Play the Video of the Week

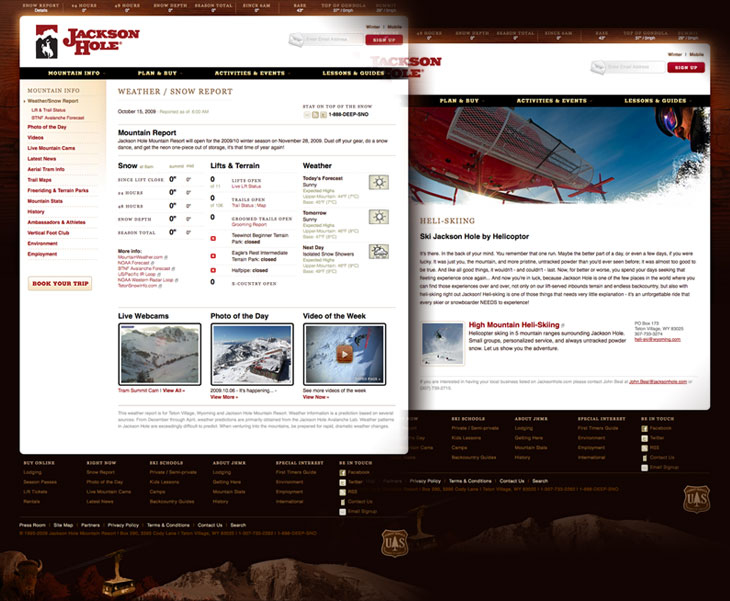345,354
